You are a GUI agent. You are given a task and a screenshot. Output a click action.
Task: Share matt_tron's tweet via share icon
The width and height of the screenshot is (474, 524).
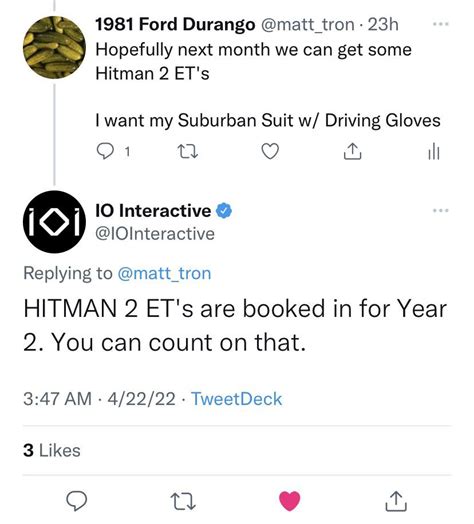pos(353,152)
